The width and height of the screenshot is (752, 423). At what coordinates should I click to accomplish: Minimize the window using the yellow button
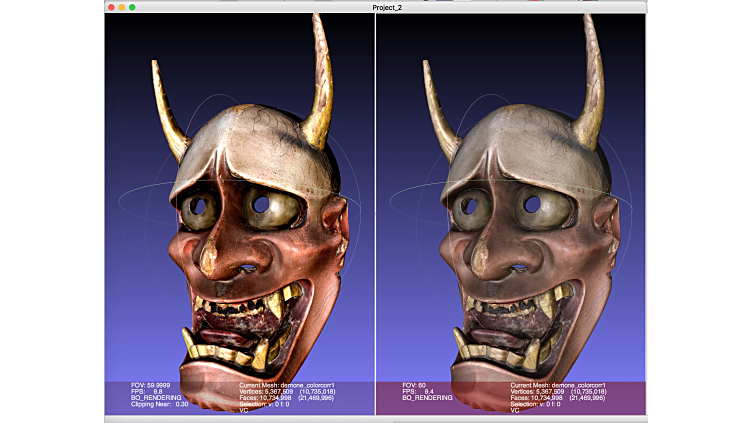[x=121, y=7]
